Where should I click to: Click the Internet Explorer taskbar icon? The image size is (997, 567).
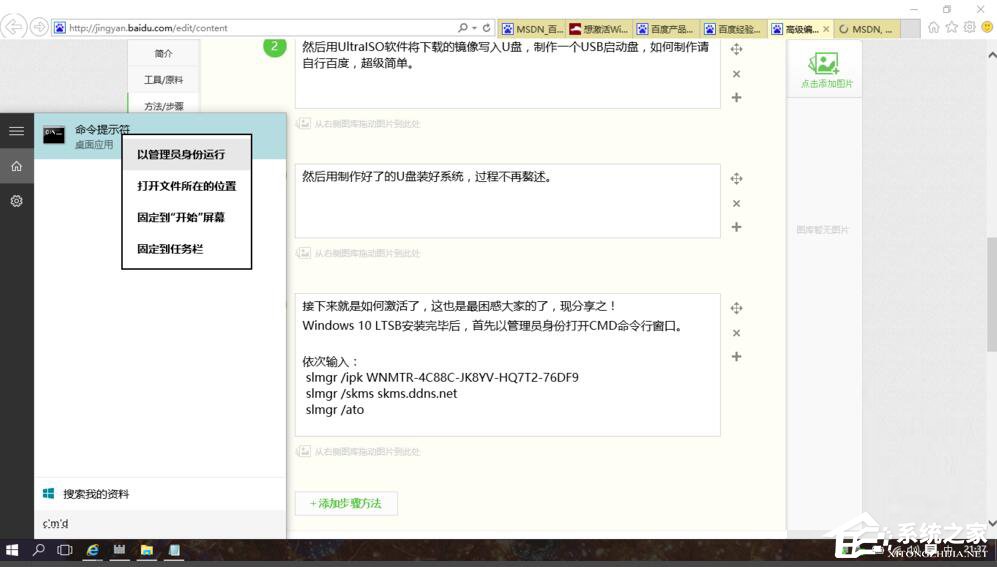93,550
